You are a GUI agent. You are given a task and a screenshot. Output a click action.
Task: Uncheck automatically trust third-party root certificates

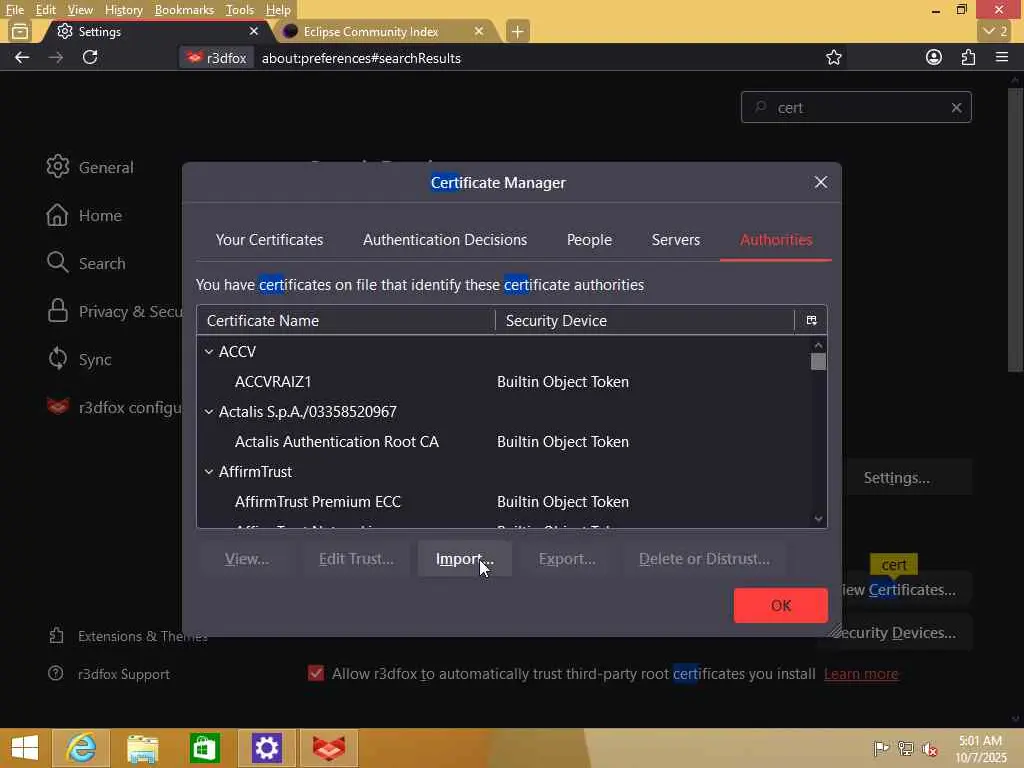coord(315,673)
